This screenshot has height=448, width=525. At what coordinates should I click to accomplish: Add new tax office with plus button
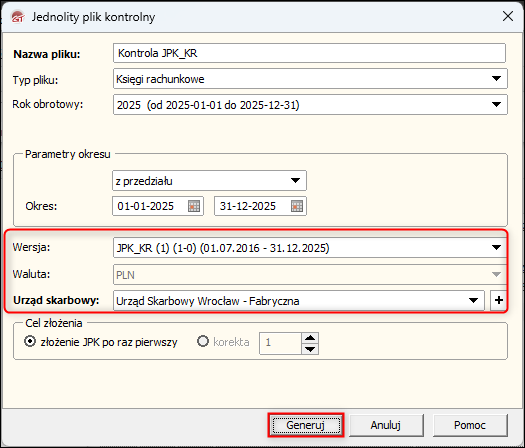click(499, 300)
